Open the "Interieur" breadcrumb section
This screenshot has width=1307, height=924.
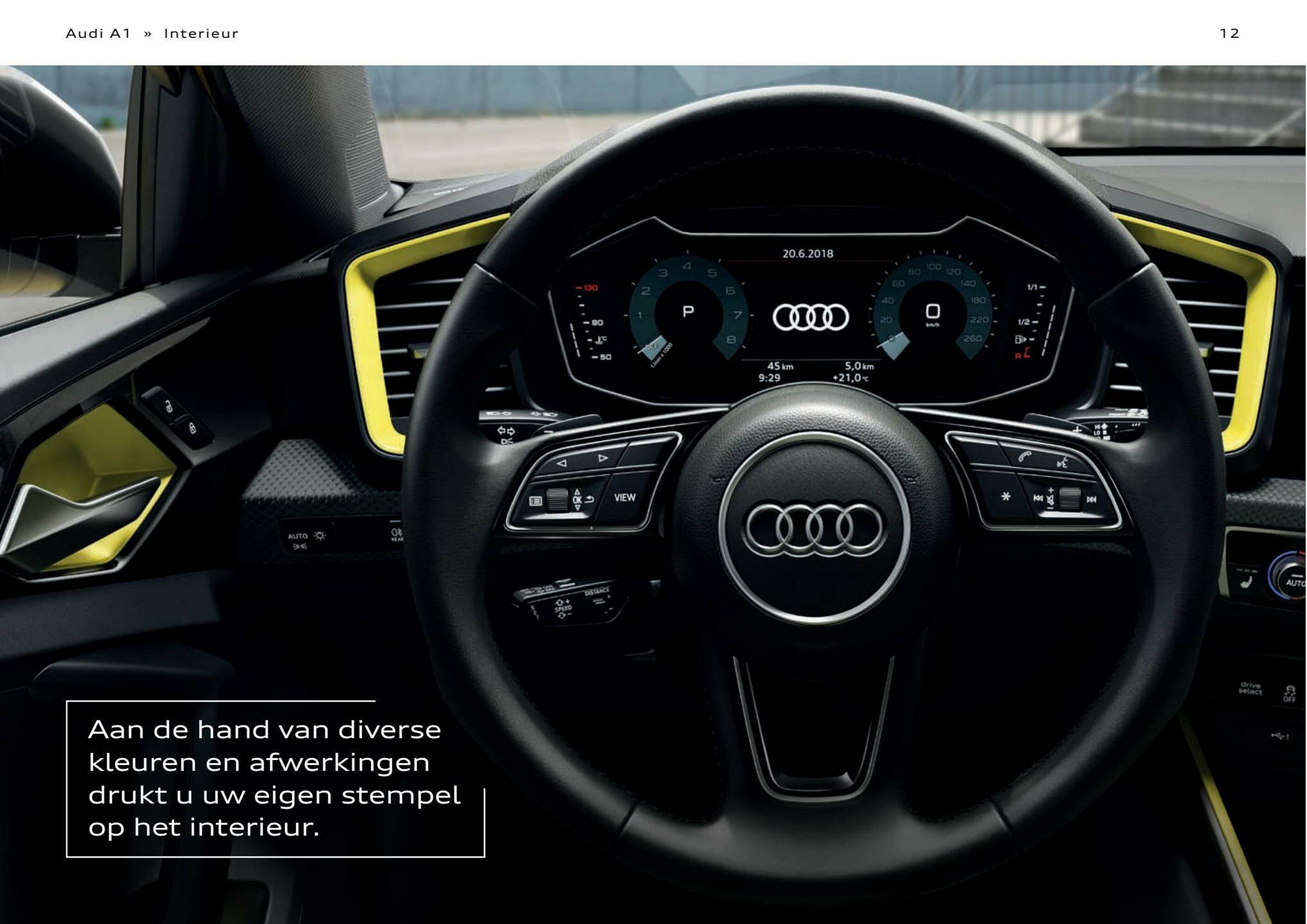(x=201, y=34)
